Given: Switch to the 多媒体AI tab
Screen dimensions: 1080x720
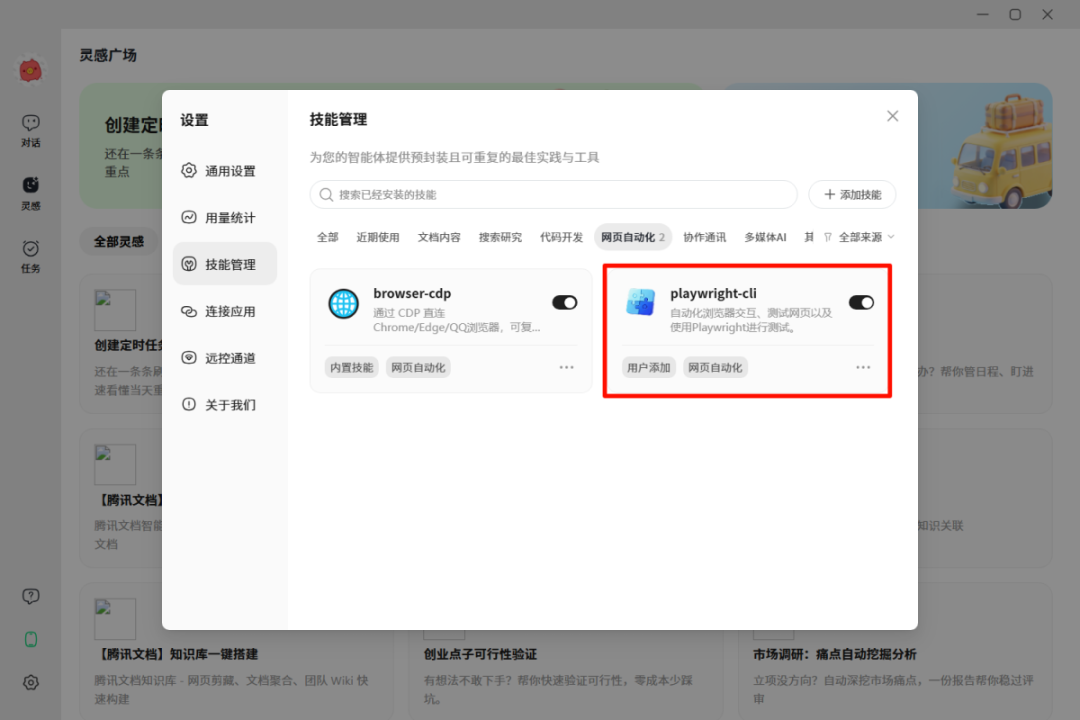Looking at the screenshot, I should 765,237.
